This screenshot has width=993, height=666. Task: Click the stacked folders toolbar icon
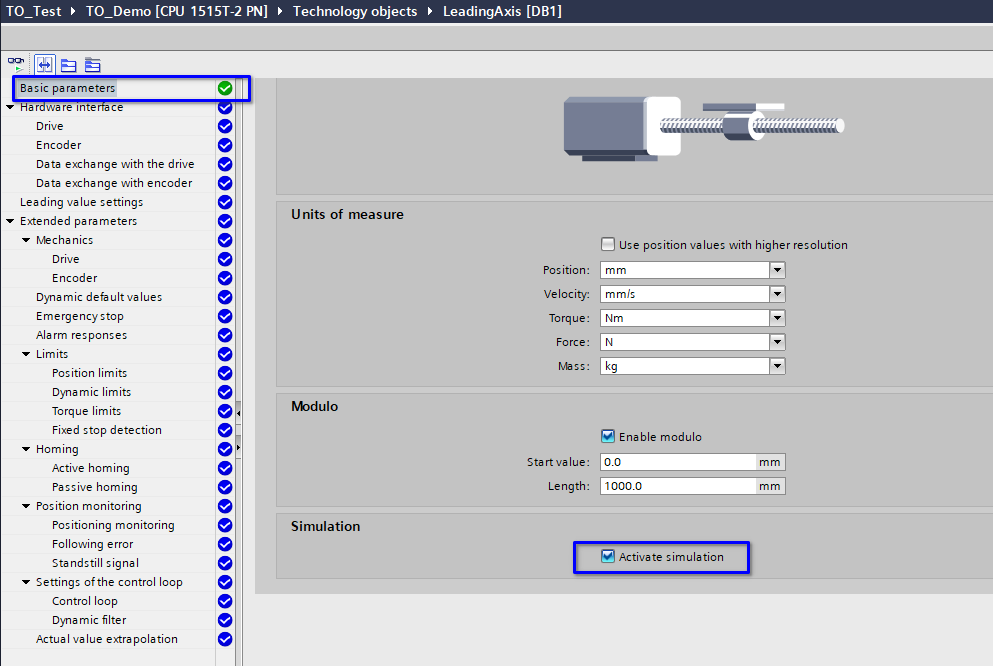(x=92, y=64)
